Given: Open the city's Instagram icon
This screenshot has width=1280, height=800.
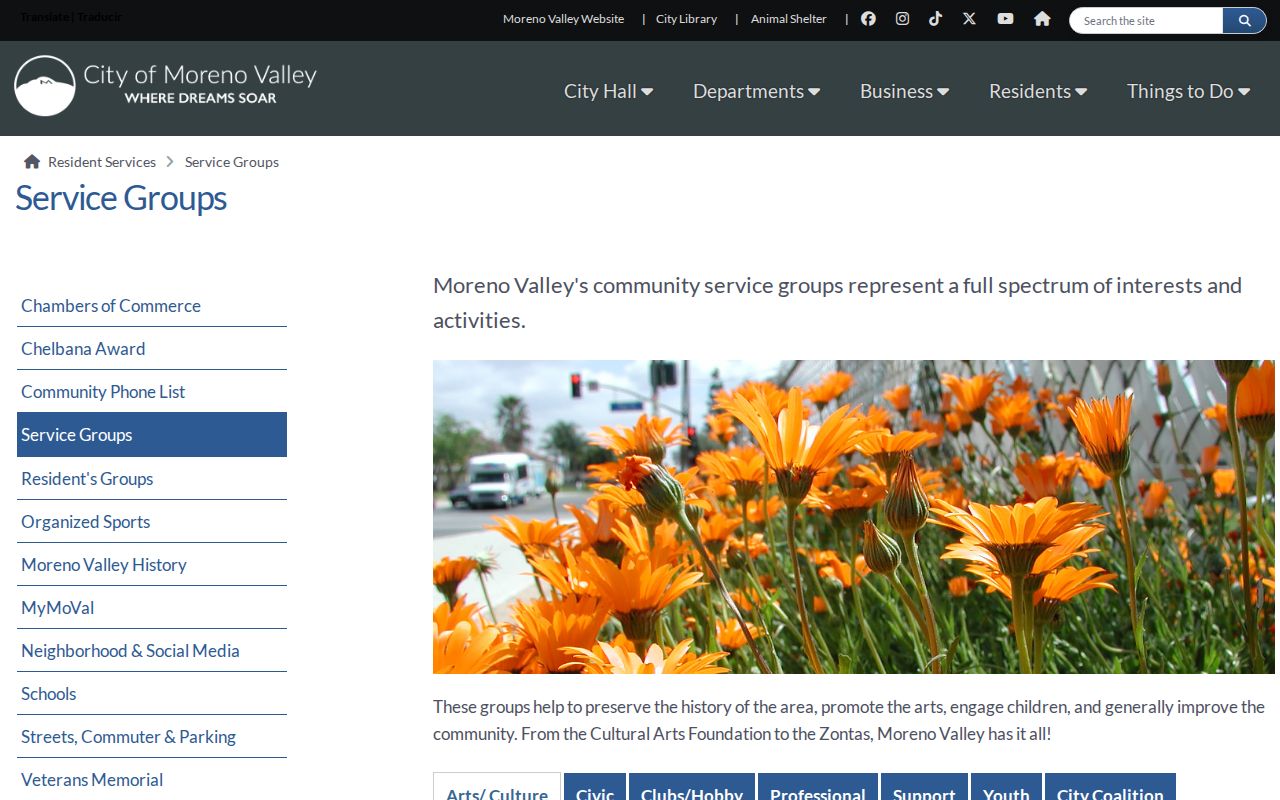Looking at the screenshot, I should (902, 19).
